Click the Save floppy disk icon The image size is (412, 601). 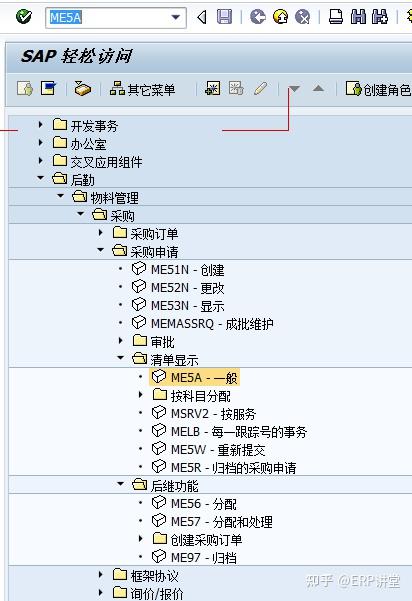[225, 17]
